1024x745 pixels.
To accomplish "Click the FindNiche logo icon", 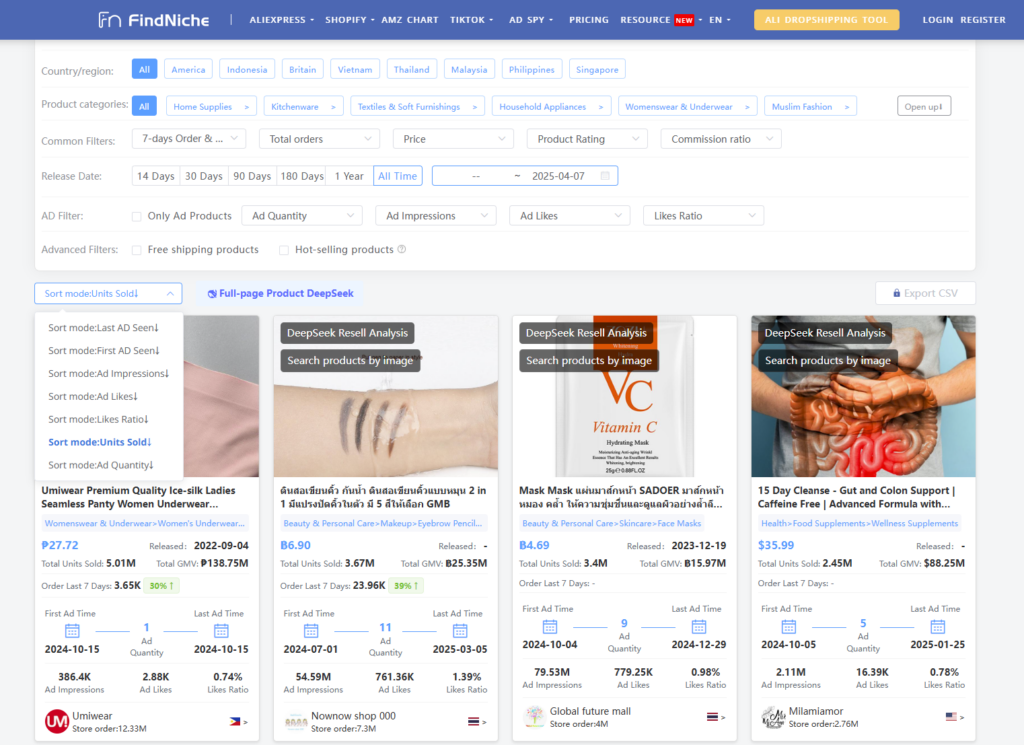I will pos(110,20).
